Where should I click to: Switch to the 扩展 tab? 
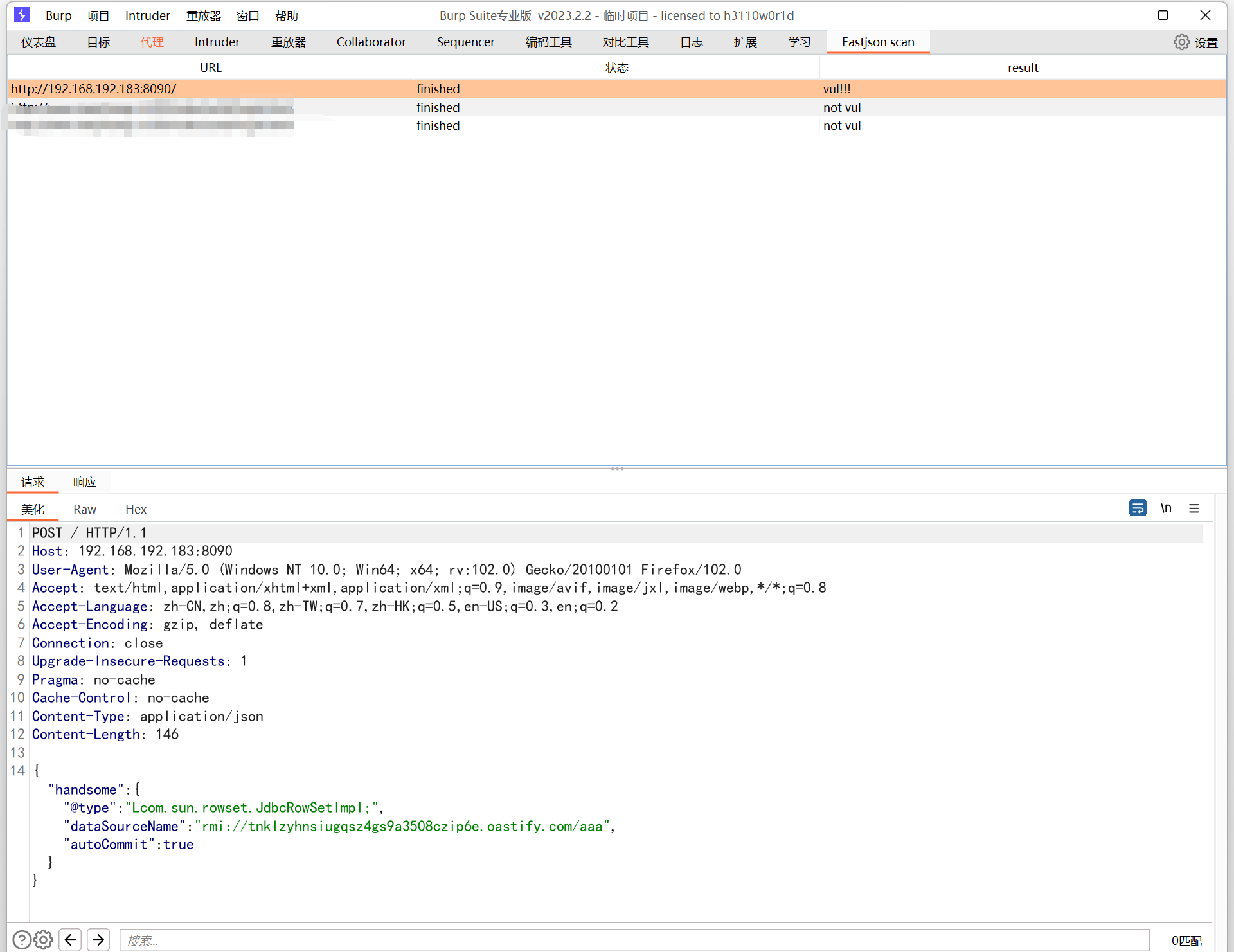click(x=746, y=42)
